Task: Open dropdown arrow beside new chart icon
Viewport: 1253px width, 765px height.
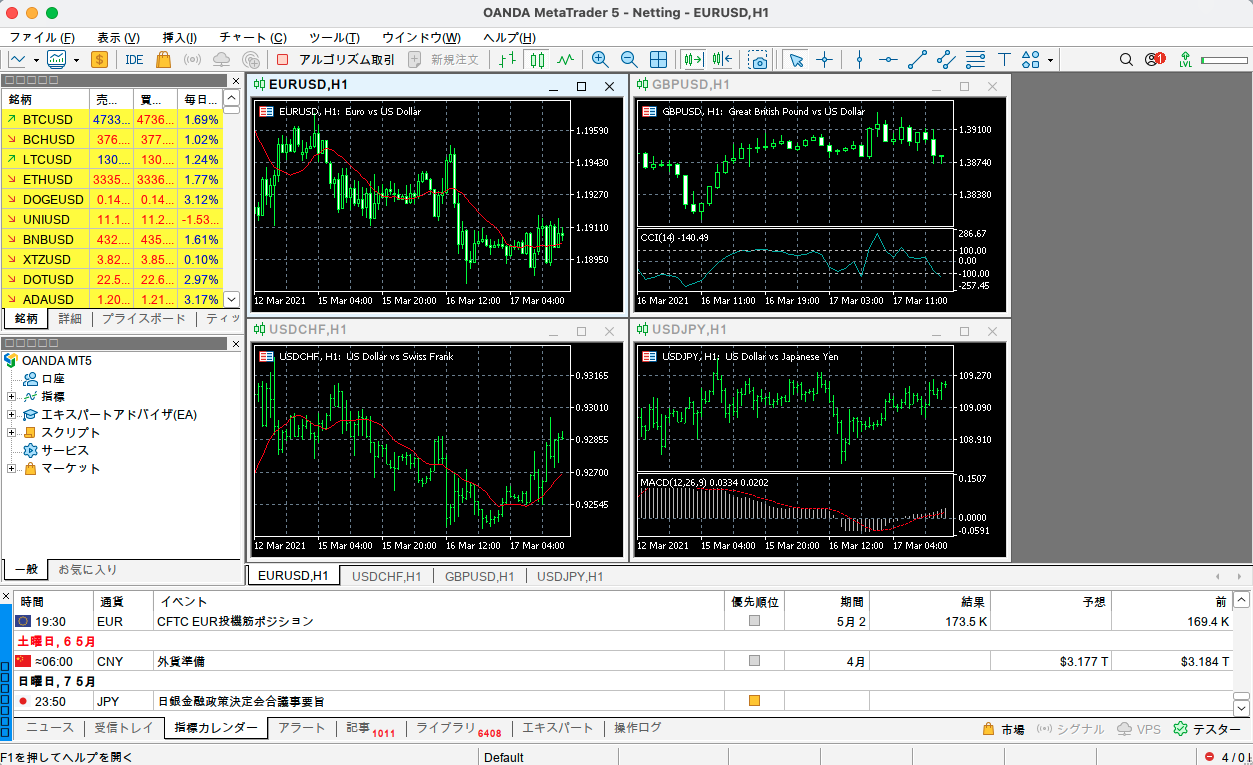Action: [35, 60]
